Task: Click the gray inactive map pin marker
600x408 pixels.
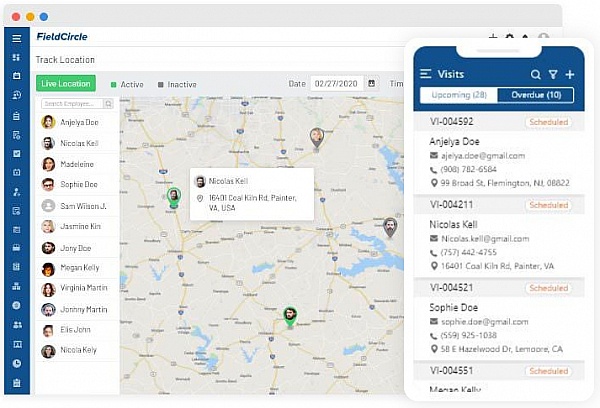Action: point(317,137)
